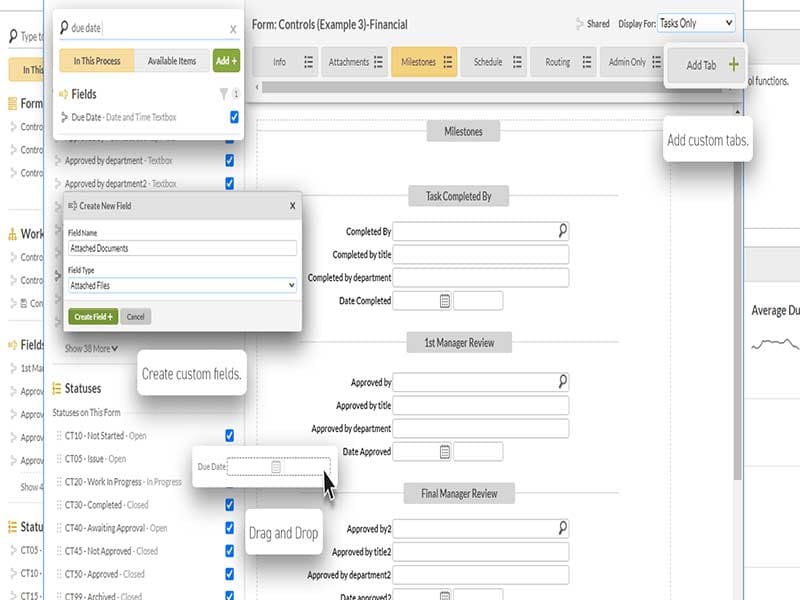Screen dimensions: 800x600
Task: Click the person lookup icon beside Completed By
Action: point(563,231)
